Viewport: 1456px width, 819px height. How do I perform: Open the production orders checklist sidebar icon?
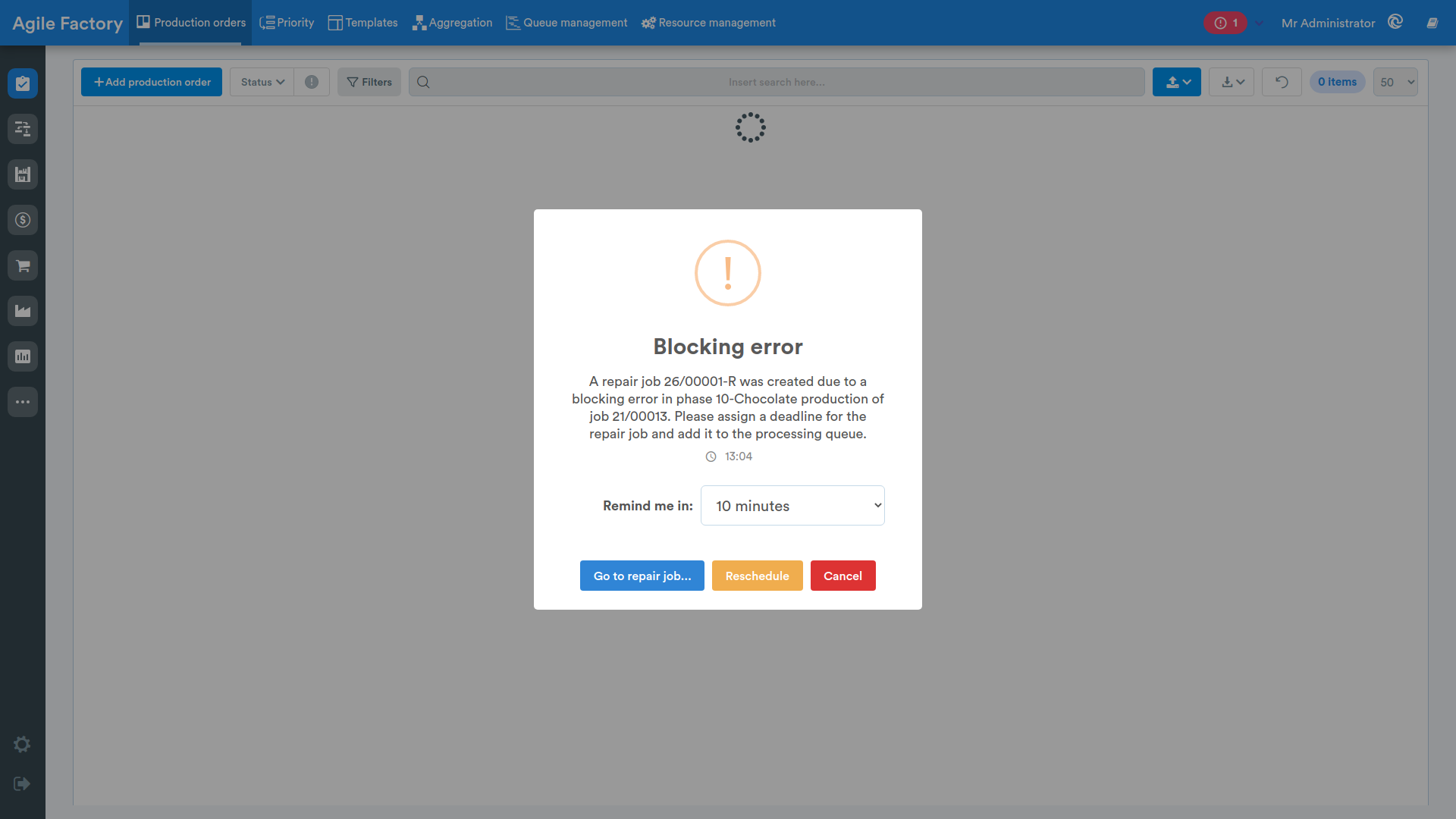(x=23, y=83)
